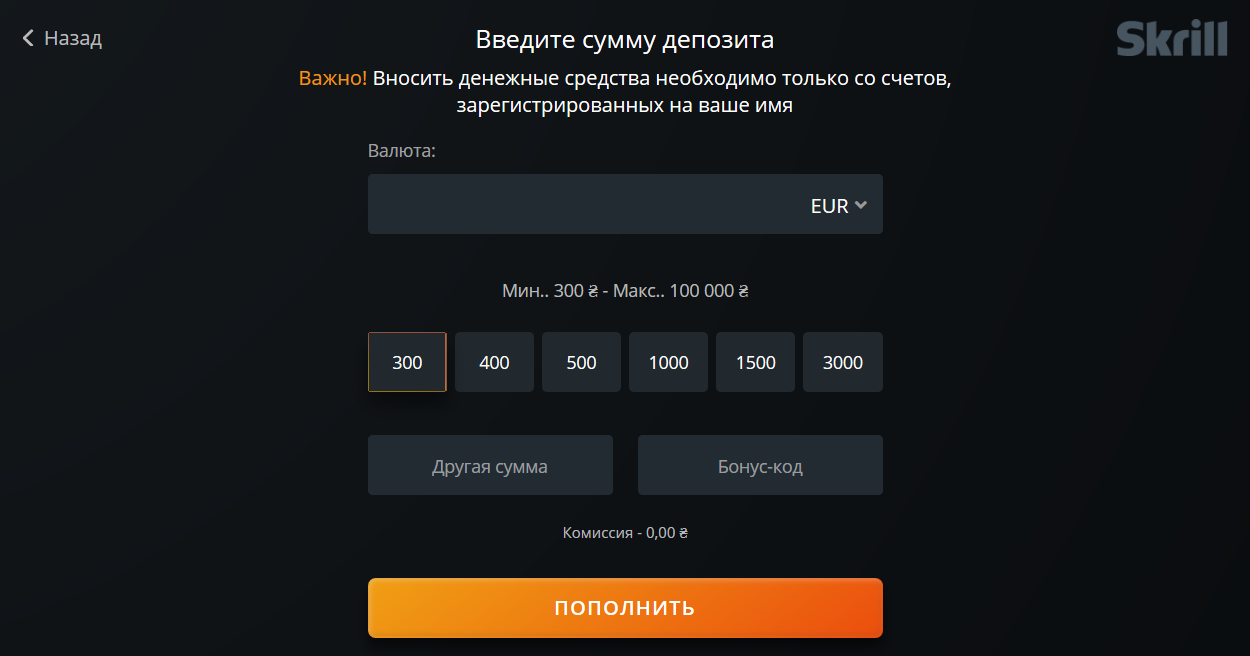Click the Skrill logo

point(1172,39)
